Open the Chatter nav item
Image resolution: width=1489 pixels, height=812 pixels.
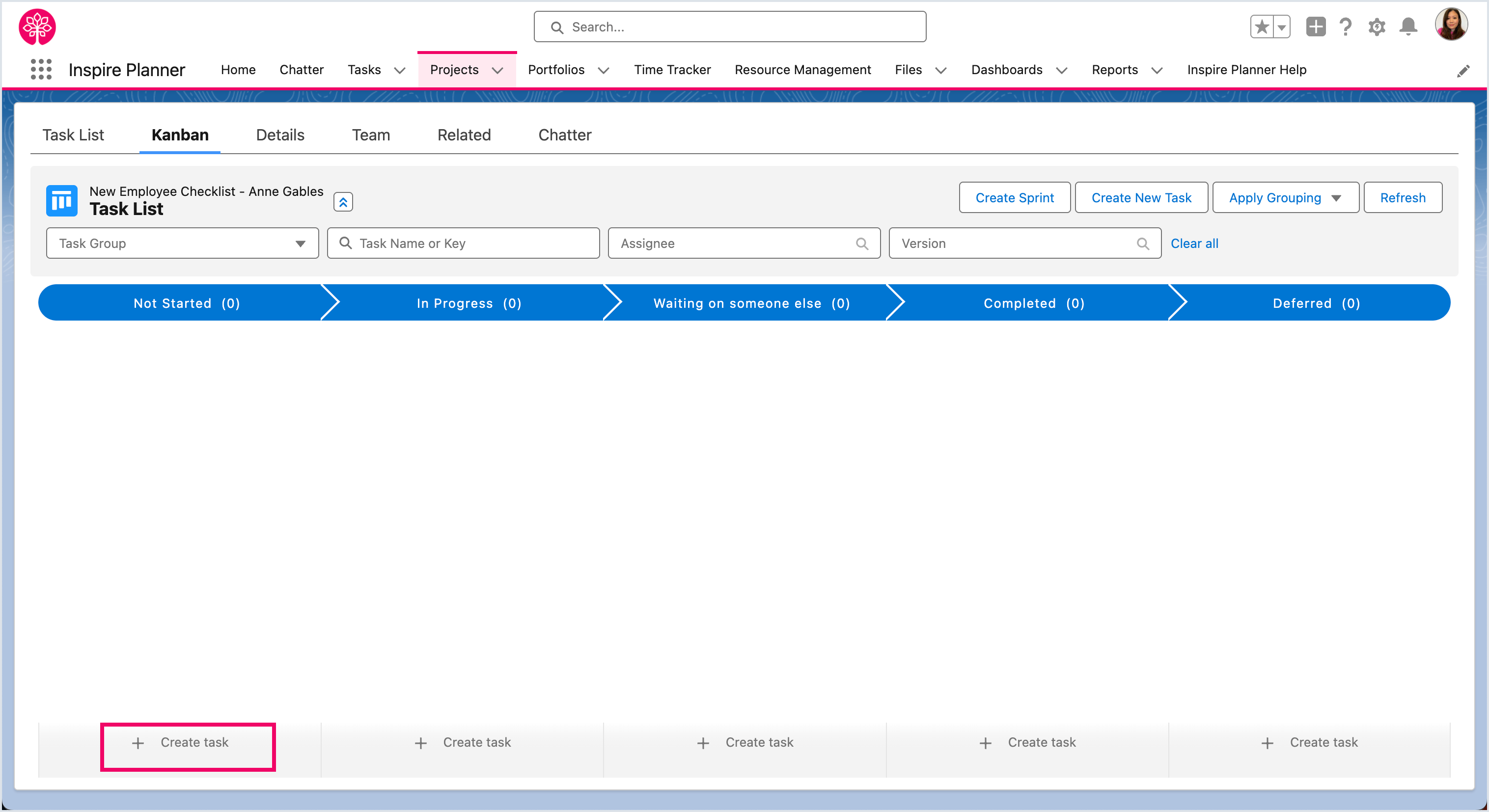click(x=301, y=69)
